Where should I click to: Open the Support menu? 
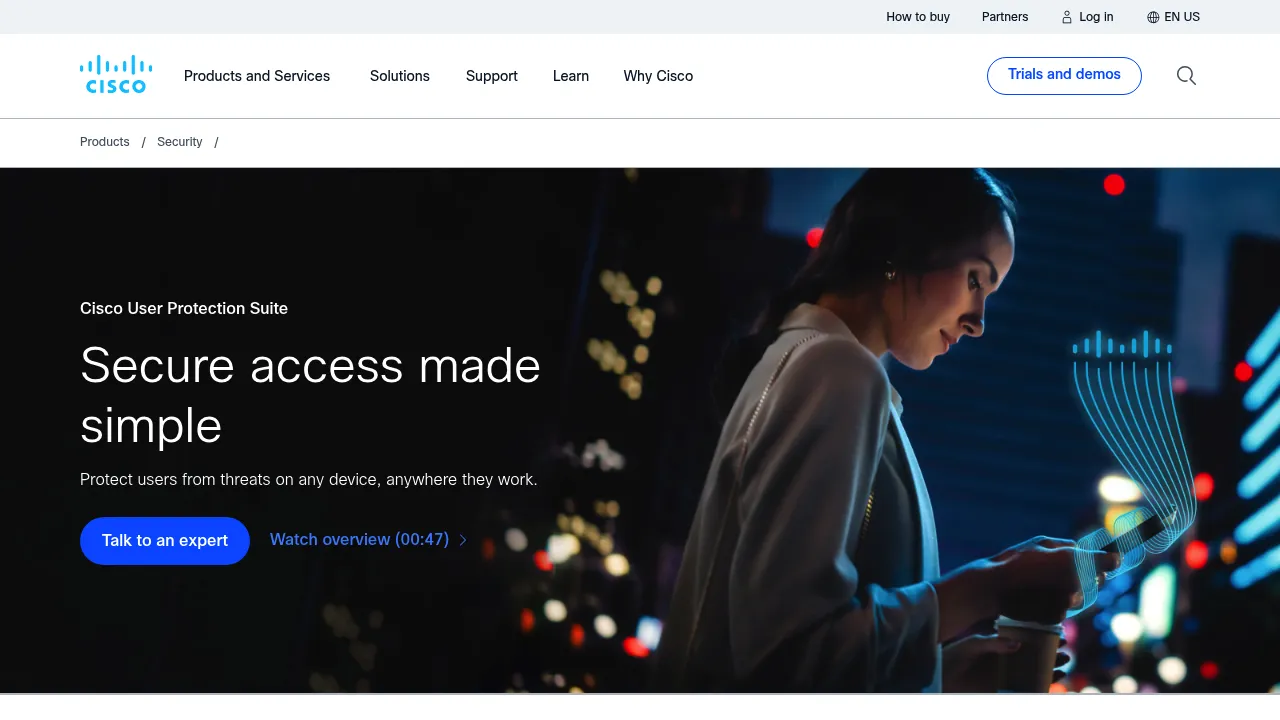(x=492, y=76)
